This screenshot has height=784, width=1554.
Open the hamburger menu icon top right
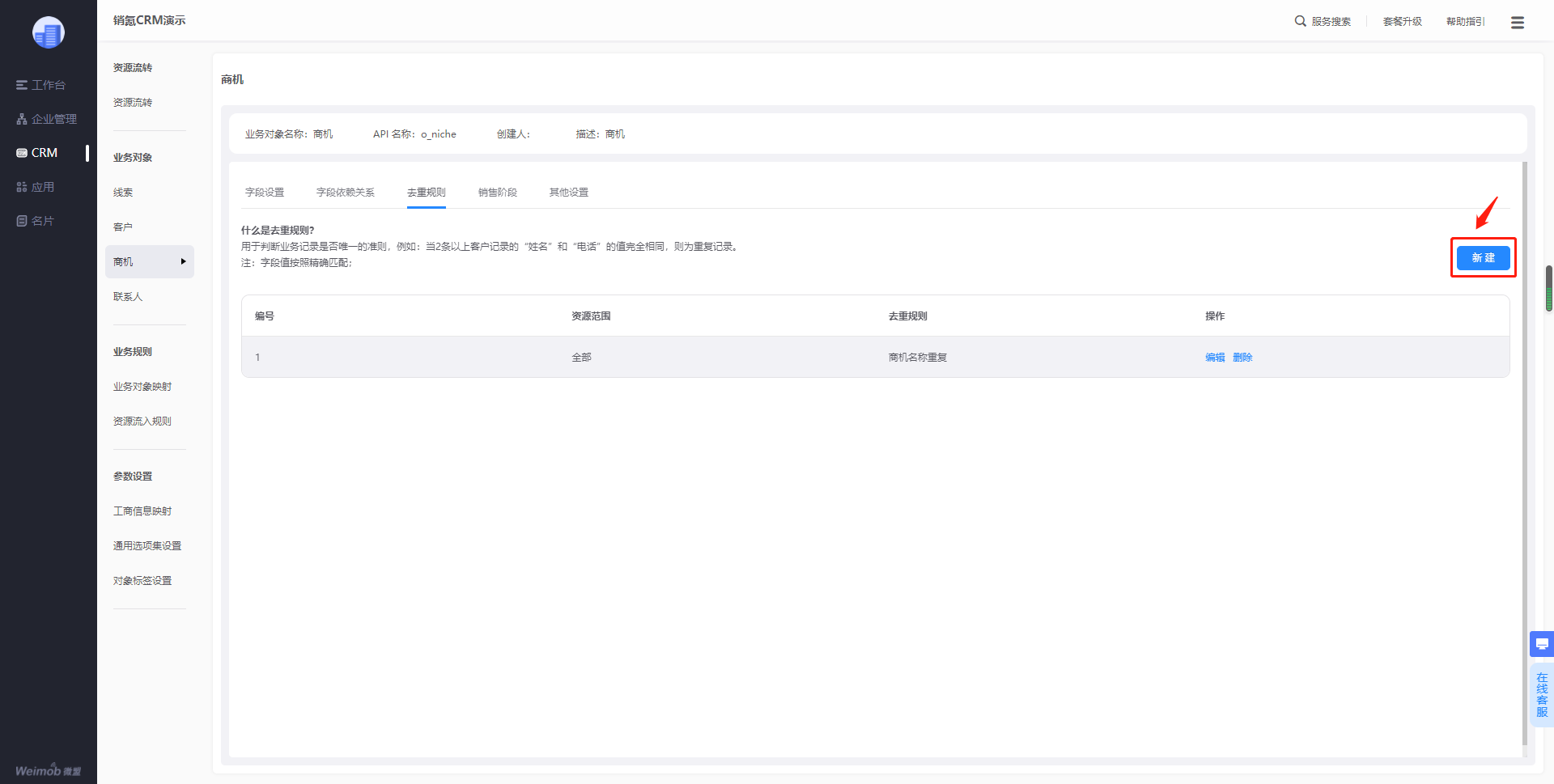(x=1518, y=23)
